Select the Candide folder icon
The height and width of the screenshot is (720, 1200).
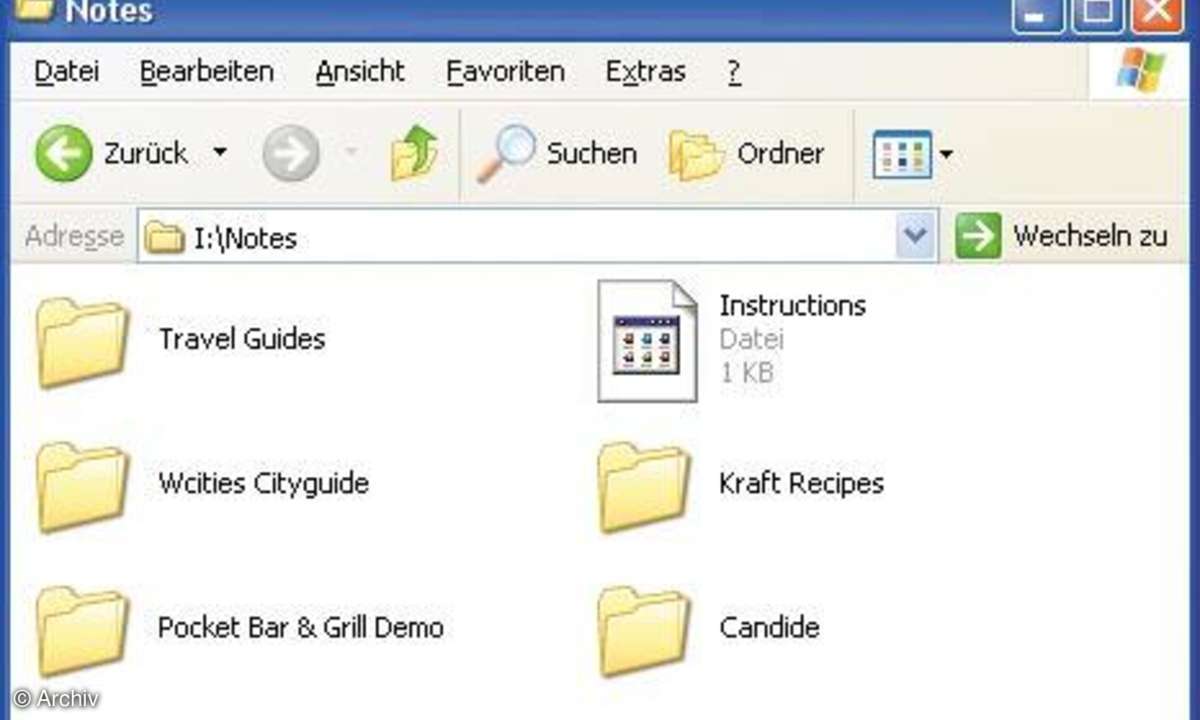(643, 631)
